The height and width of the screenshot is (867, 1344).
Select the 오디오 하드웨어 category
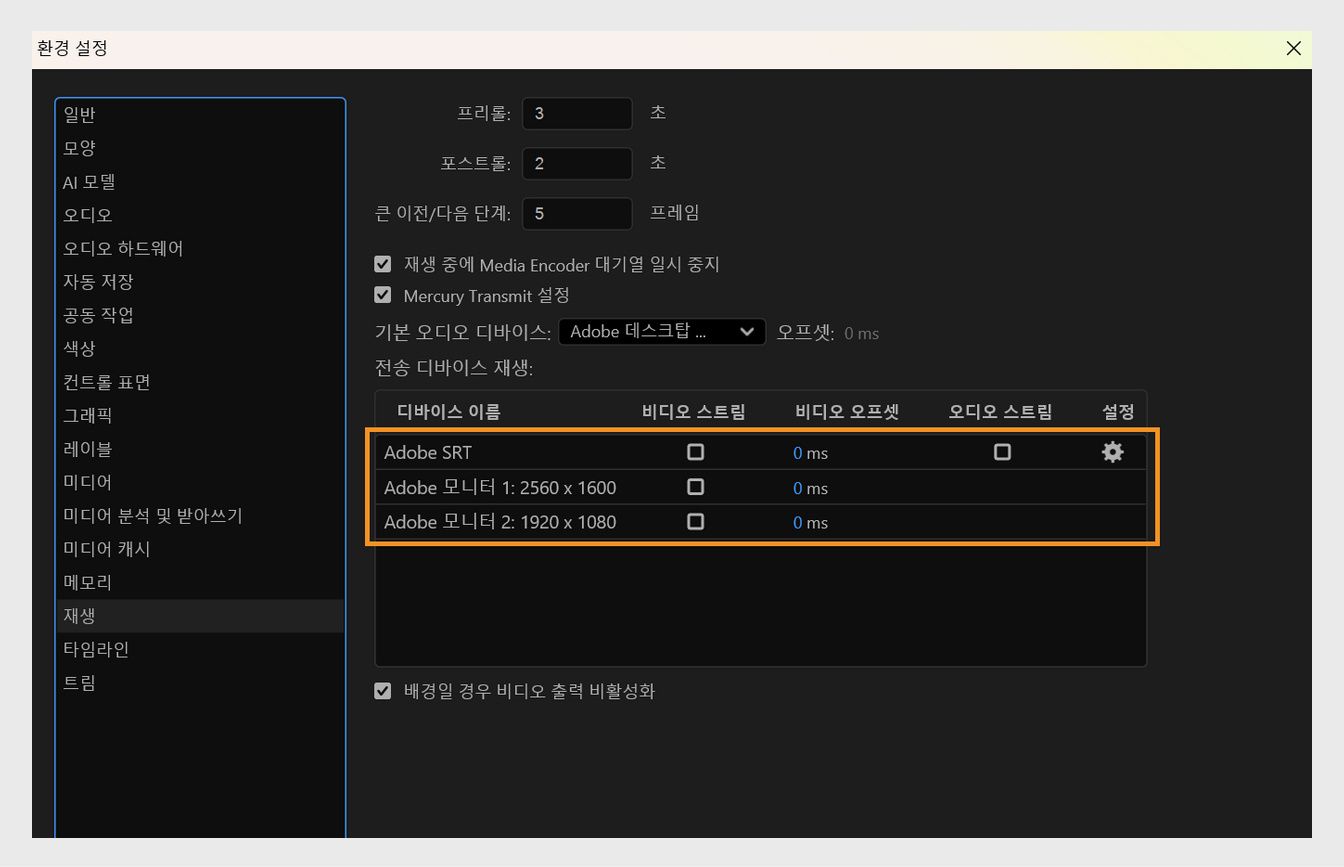tap(122, 248)
